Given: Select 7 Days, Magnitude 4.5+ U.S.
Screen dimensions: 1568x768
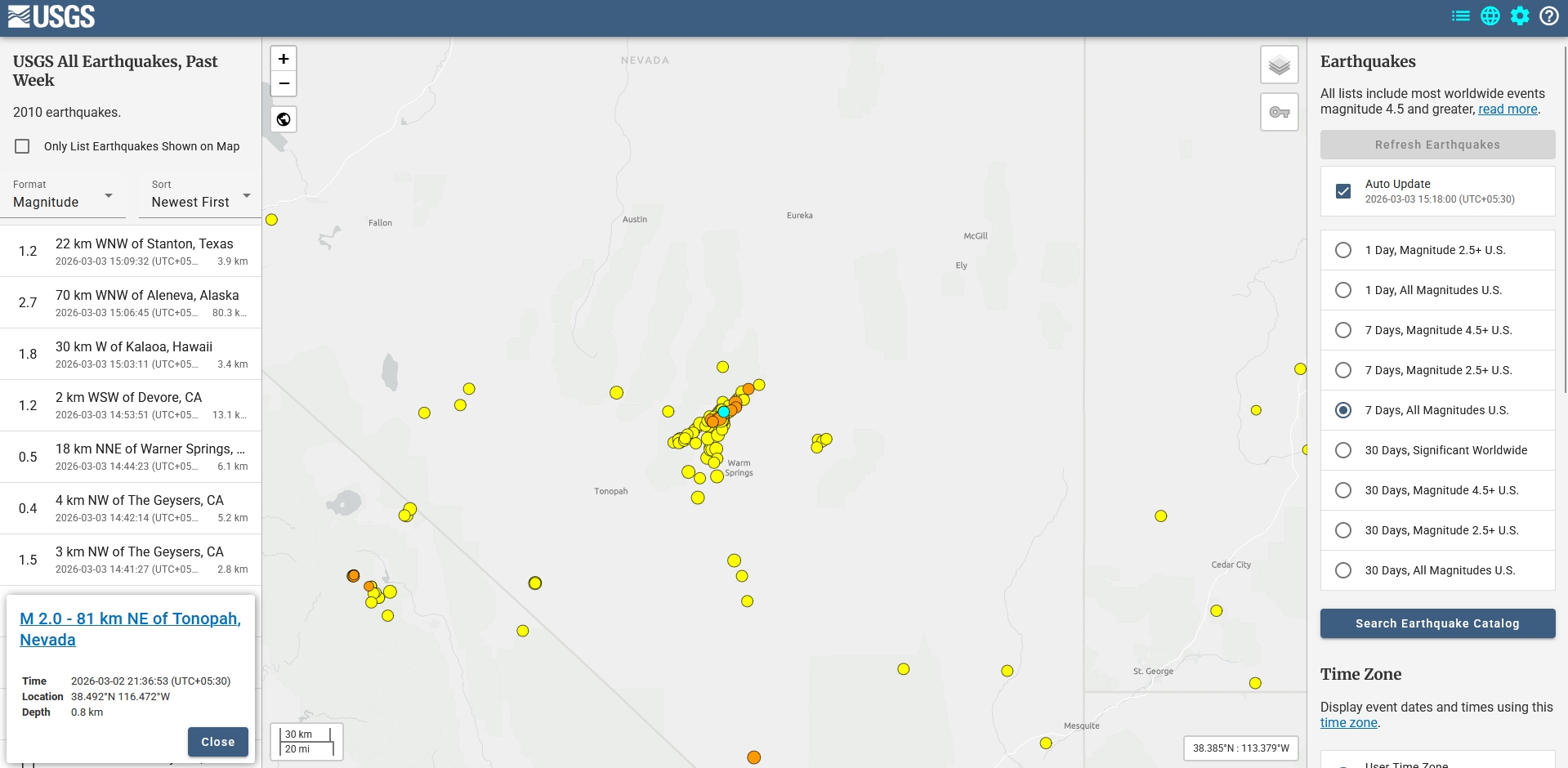Looking at the screenshot, I should click(1438, 330).
